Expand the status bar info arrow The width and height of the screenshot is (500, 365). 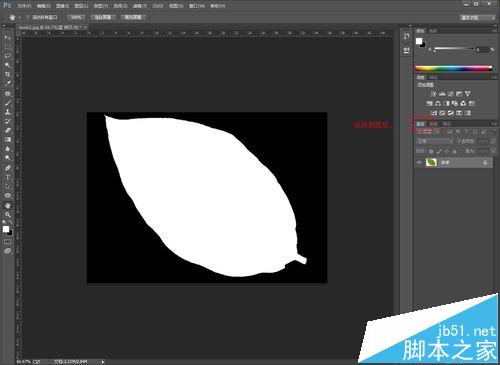(103, 362)
